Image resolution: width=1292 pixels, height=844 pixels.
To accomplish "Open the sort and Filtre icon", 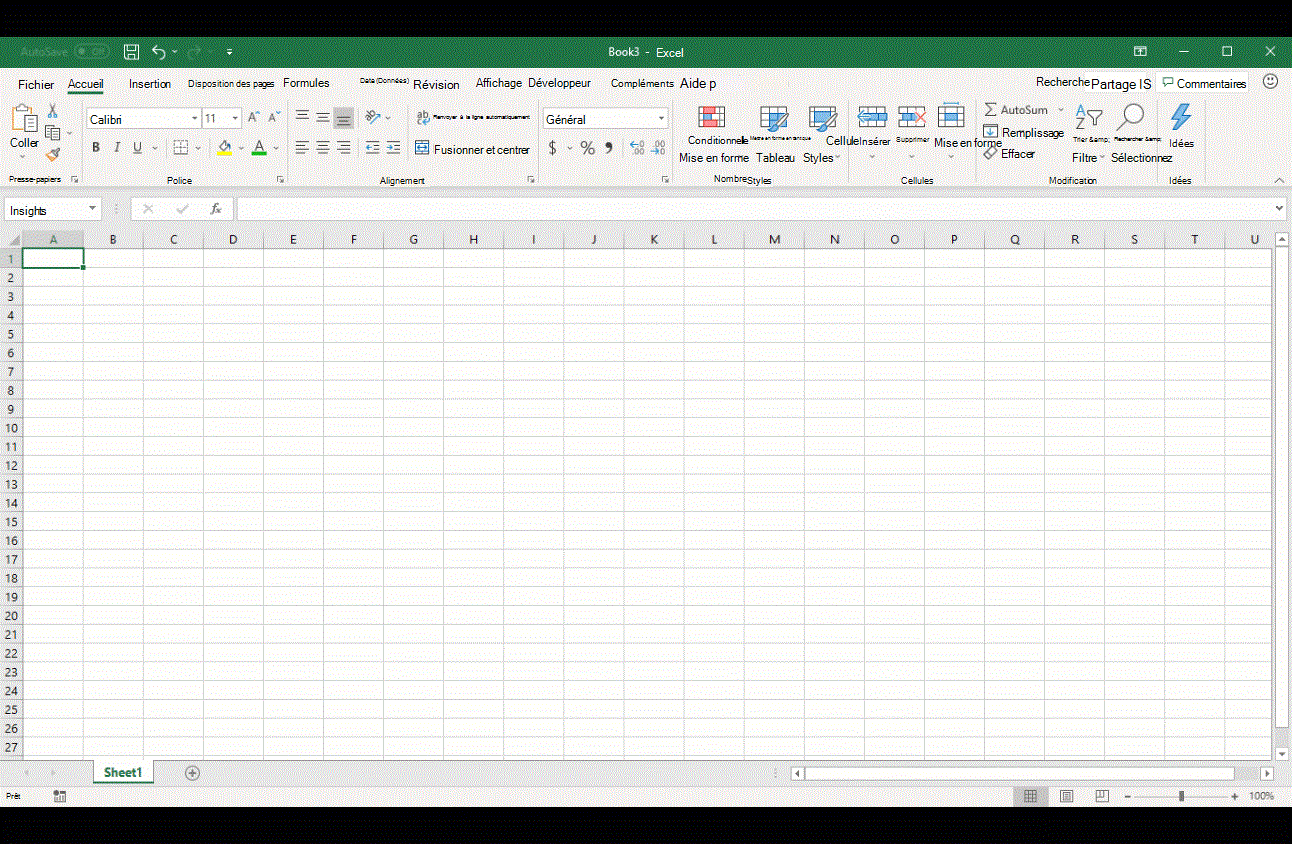I will tap(1088, 119).
